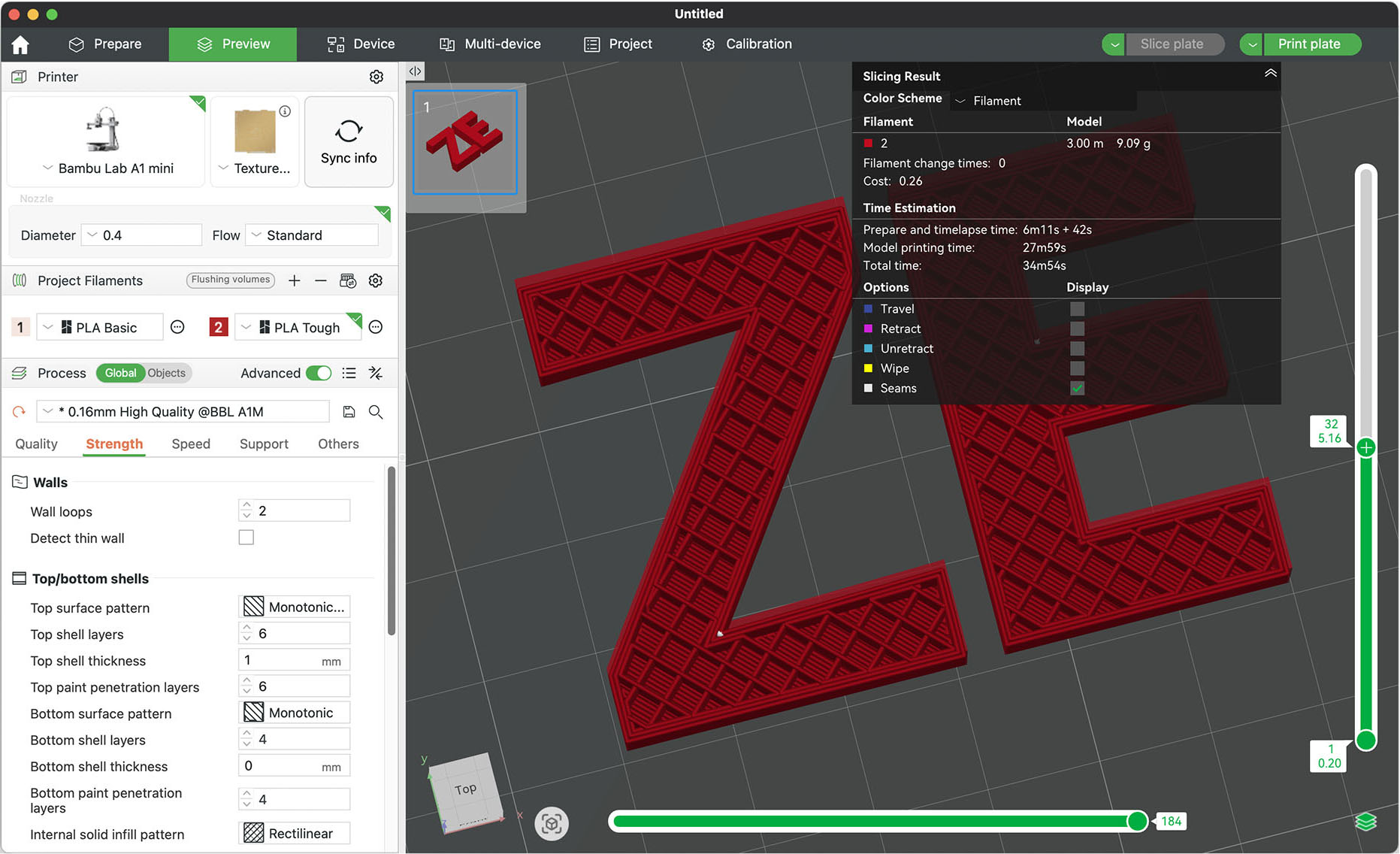Save the process preset with disk icon
1400x854 pixels.
(x=349, y=412)
